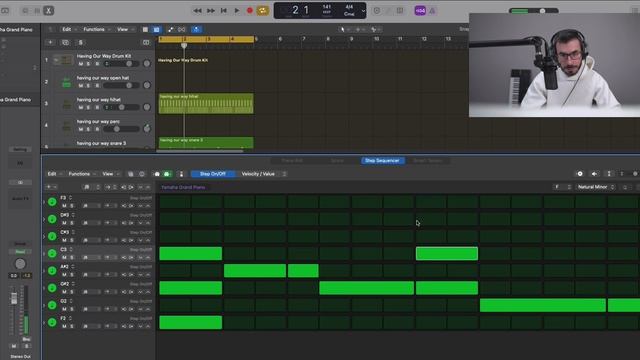Expand the D#3 row disclosure triangle
Screen dimensions: 640x360
[44, 219]
